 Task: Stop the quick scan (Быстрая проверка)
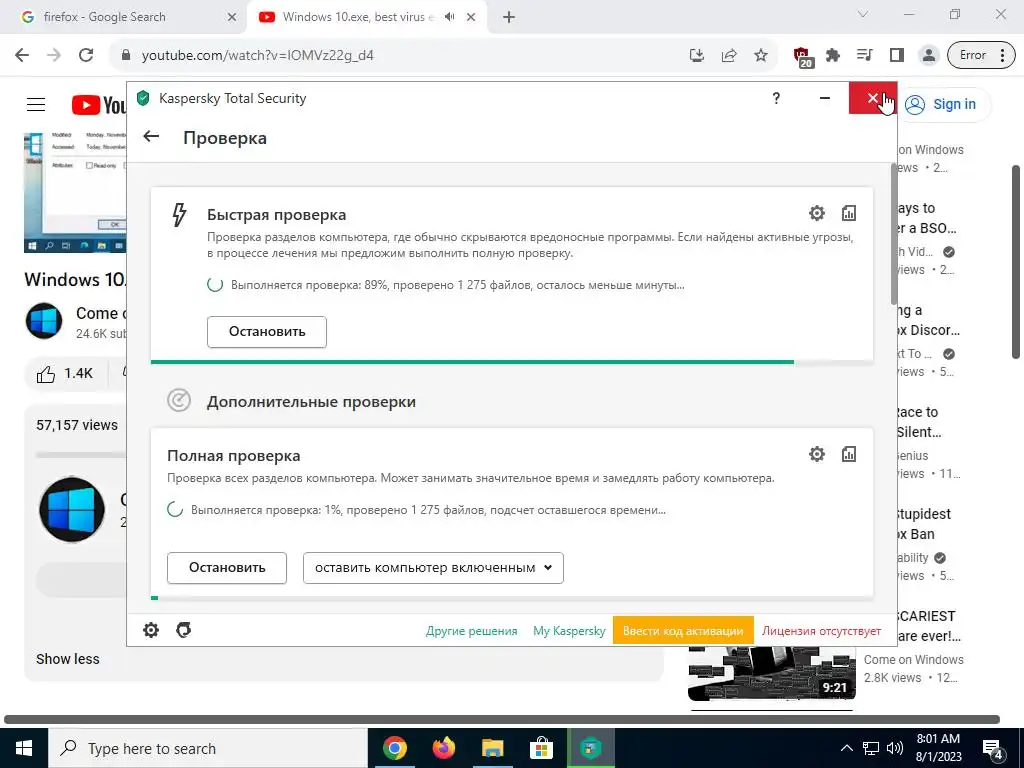(266, 332)
